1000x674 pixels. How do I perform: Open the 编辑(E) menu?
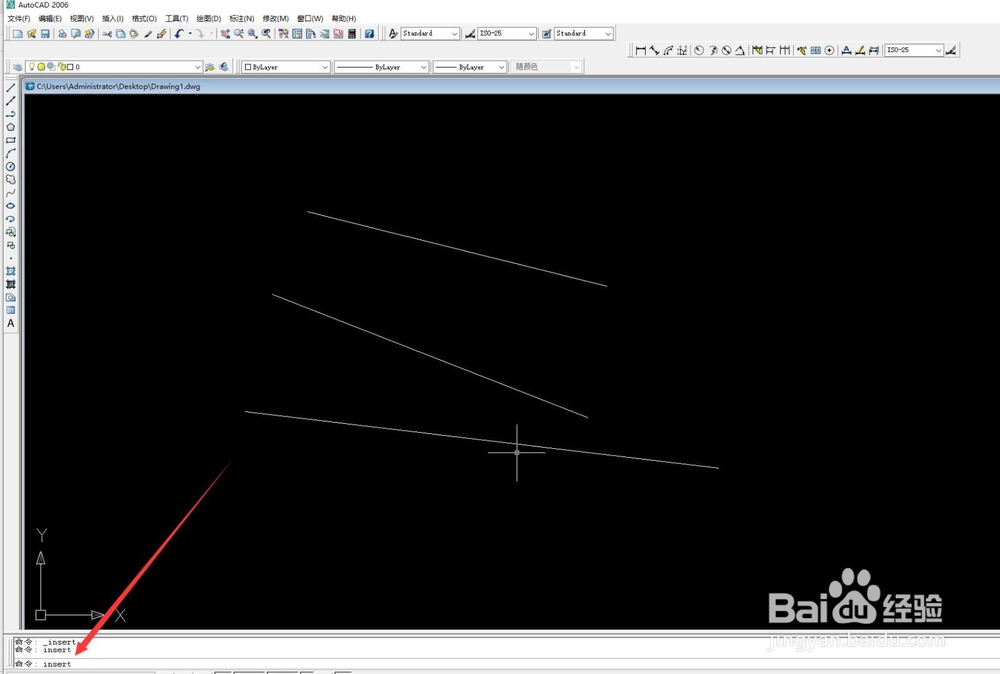coord(50,18)
